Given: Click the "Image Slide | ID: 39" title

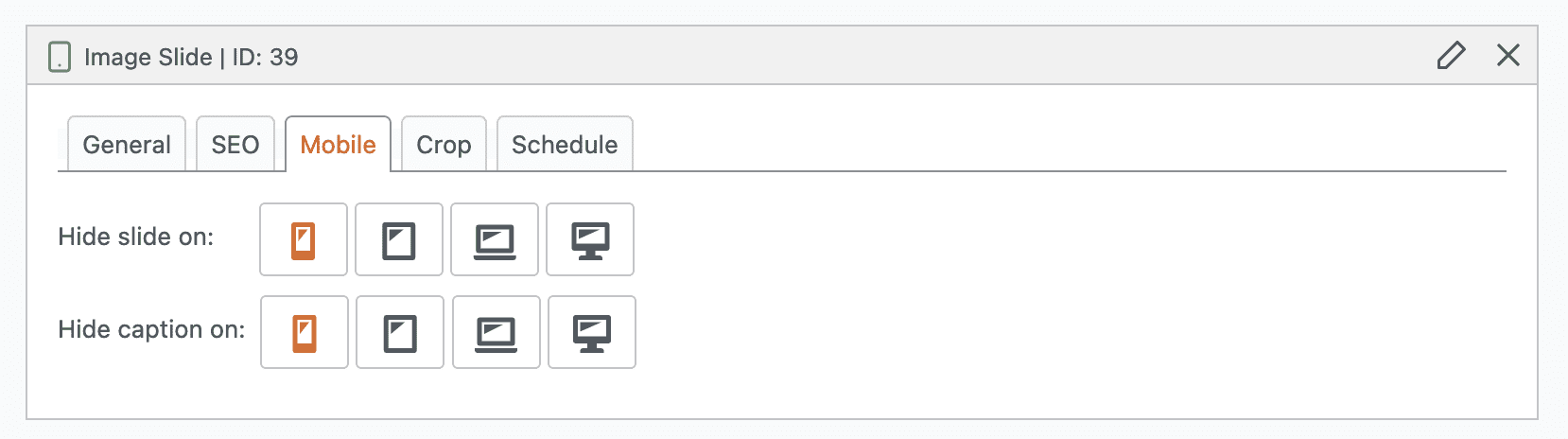Looking at the screenshot, I should coord(191,58).
